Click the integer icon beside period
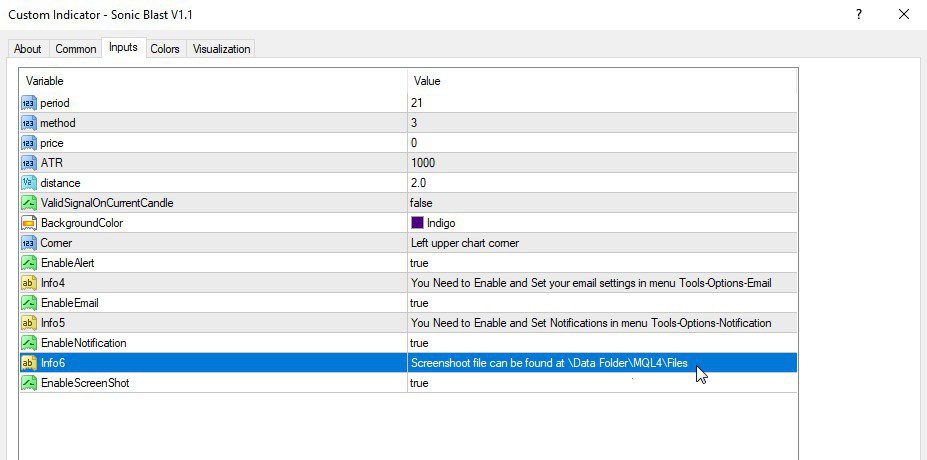927x460 pixels. [28, 103]
